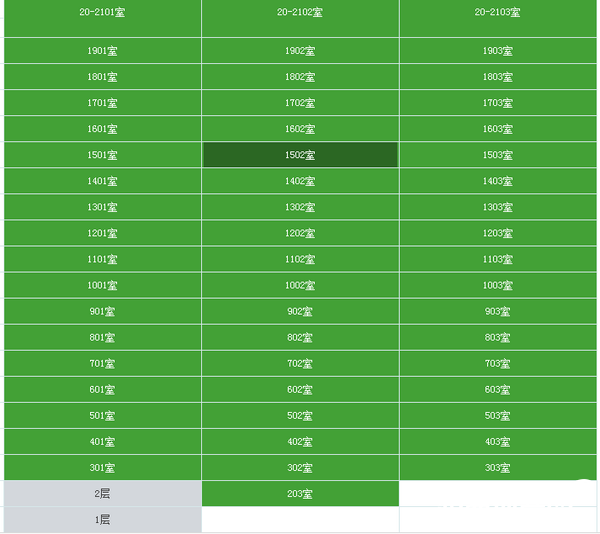Image resolution: width=600 pixels, height=534 pixels.
Task: Click unit 303室
Action: point(498,467)
